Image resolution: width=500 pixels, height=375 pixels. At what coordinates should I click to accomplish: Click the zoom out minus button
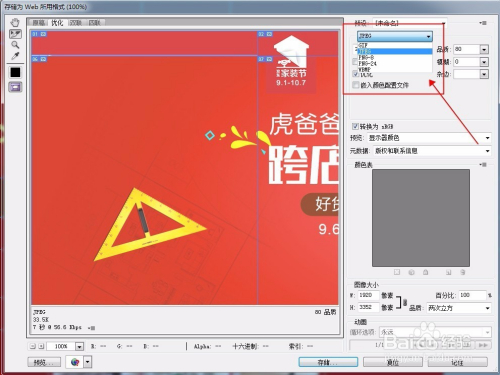click(33, 346)
